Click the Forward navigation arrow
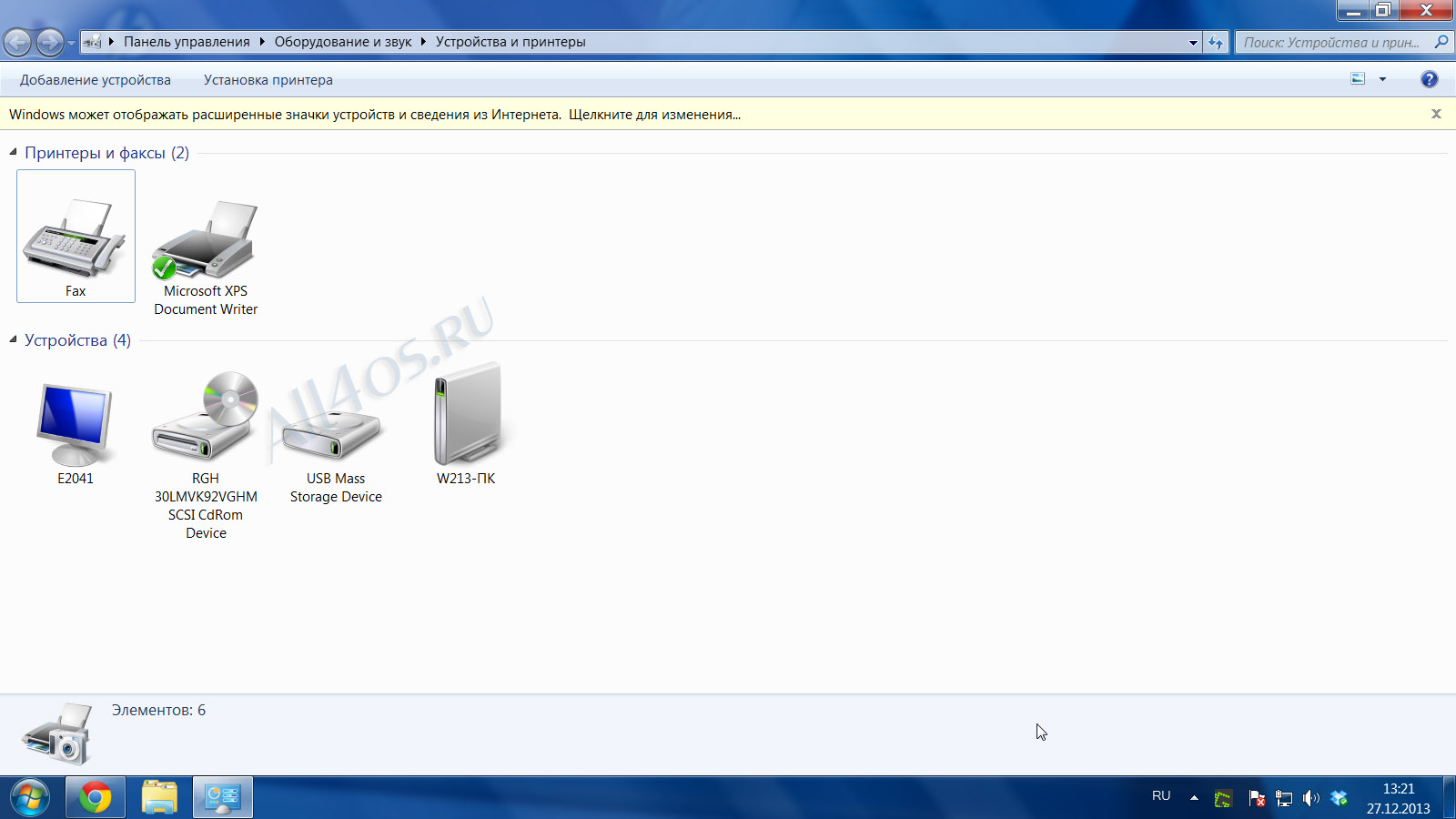 pyautogui.click(x=50, y=42)
